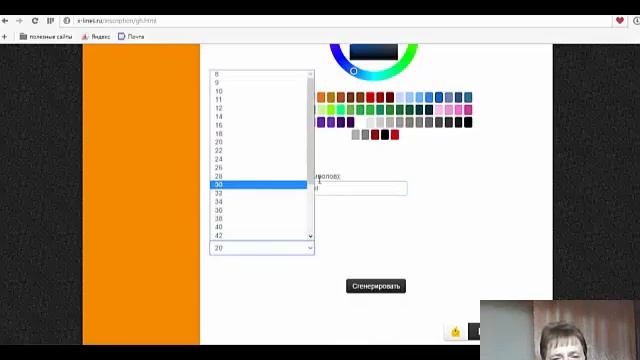
Task: Click the plus icon on the bookmarks bar
Action: [x=4, y=37]
